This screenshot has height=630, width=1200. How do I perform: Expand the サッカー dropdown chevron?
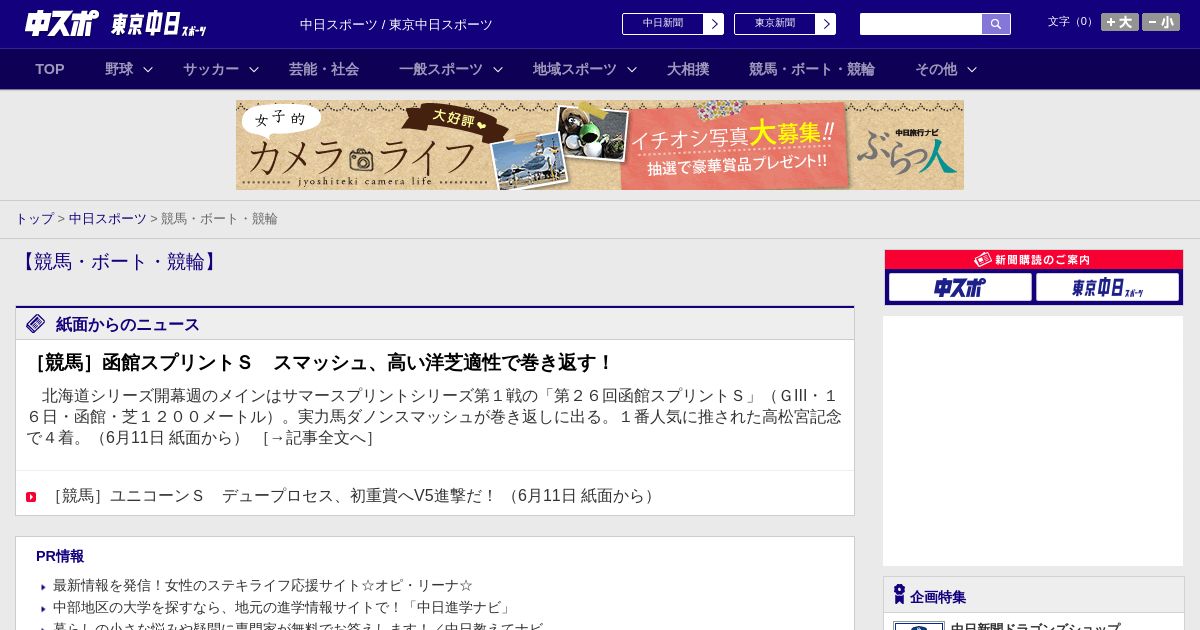[254, 70]
